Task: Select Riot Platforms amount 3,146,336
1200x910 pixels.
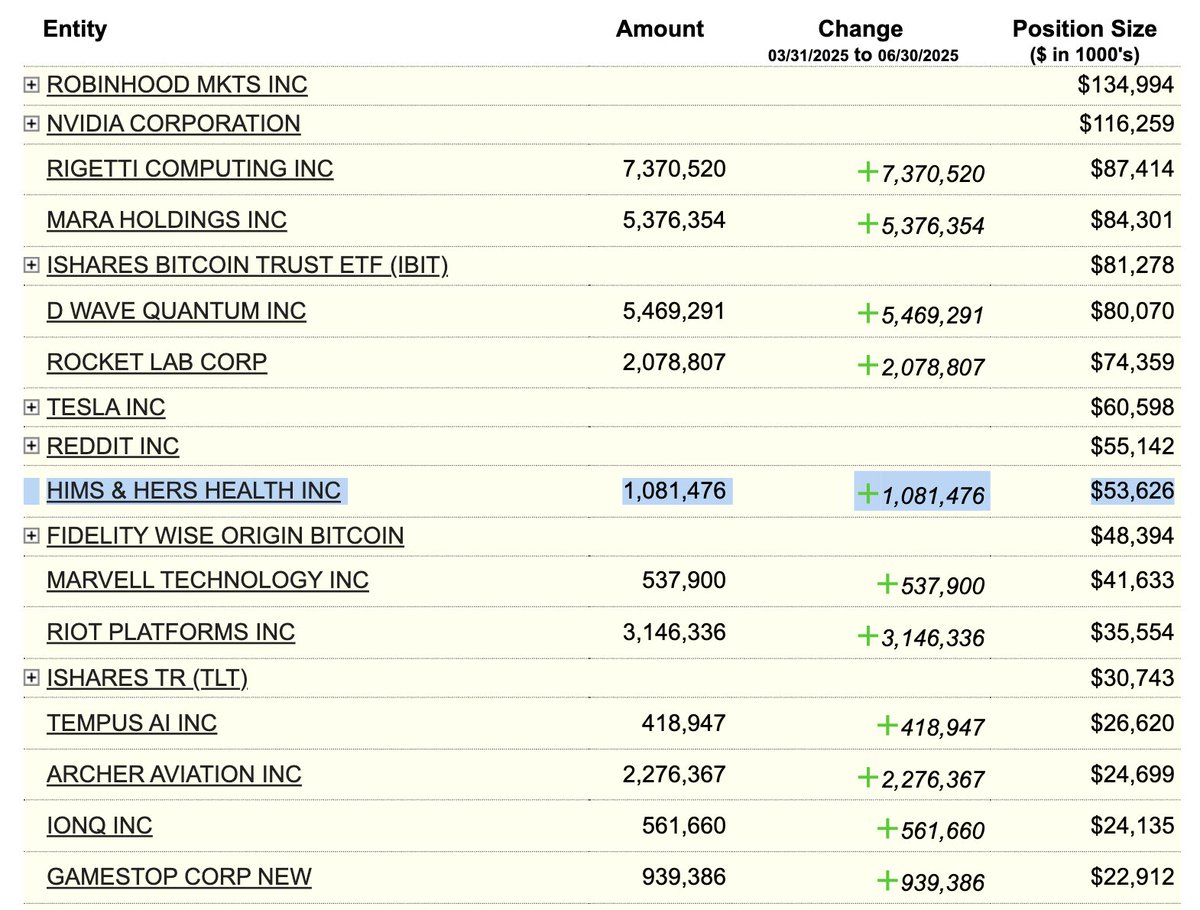Action: [x=674, y=632]
